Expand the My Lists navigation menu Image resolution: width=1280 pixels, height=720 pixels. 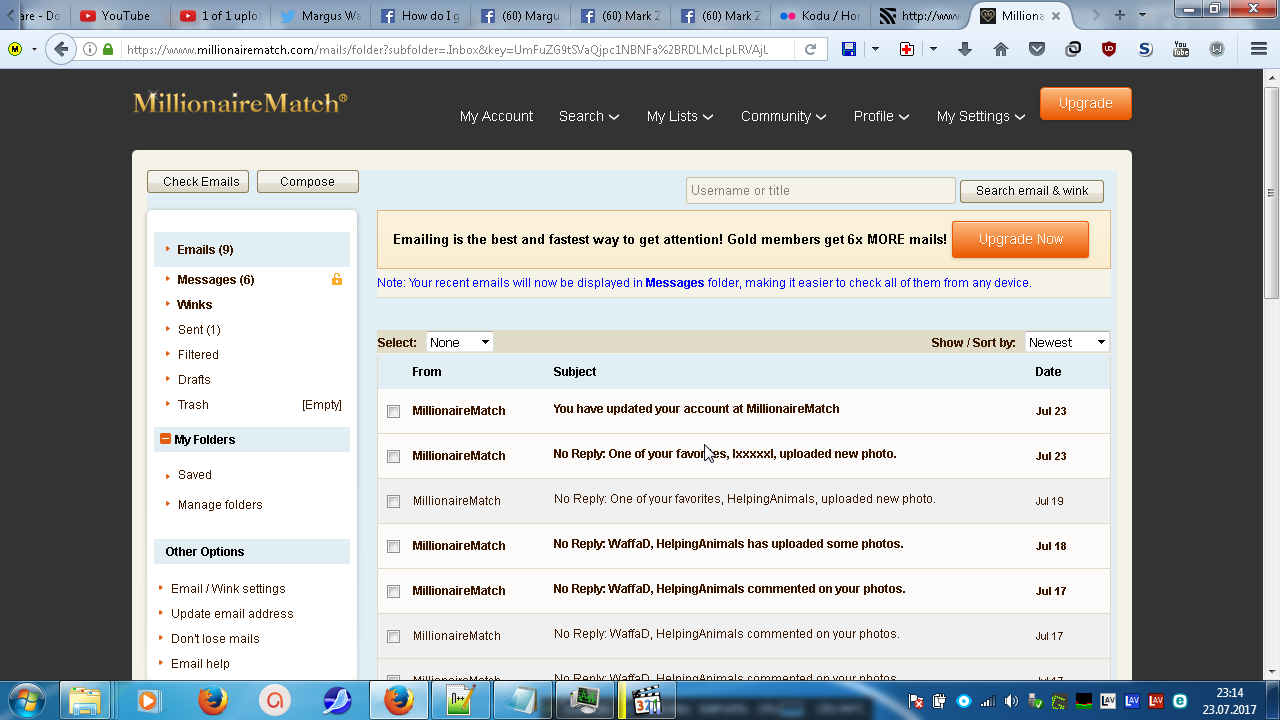(680, 116)
